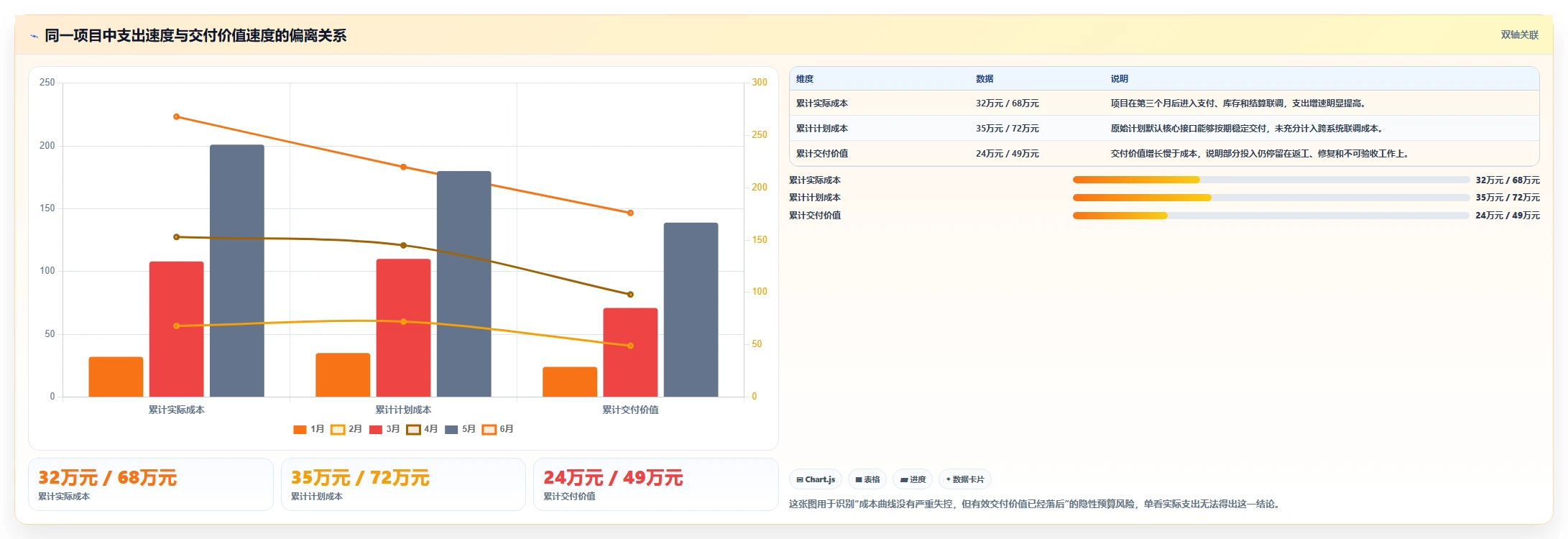Click the 双轴关联 tag in the header

1519,34
